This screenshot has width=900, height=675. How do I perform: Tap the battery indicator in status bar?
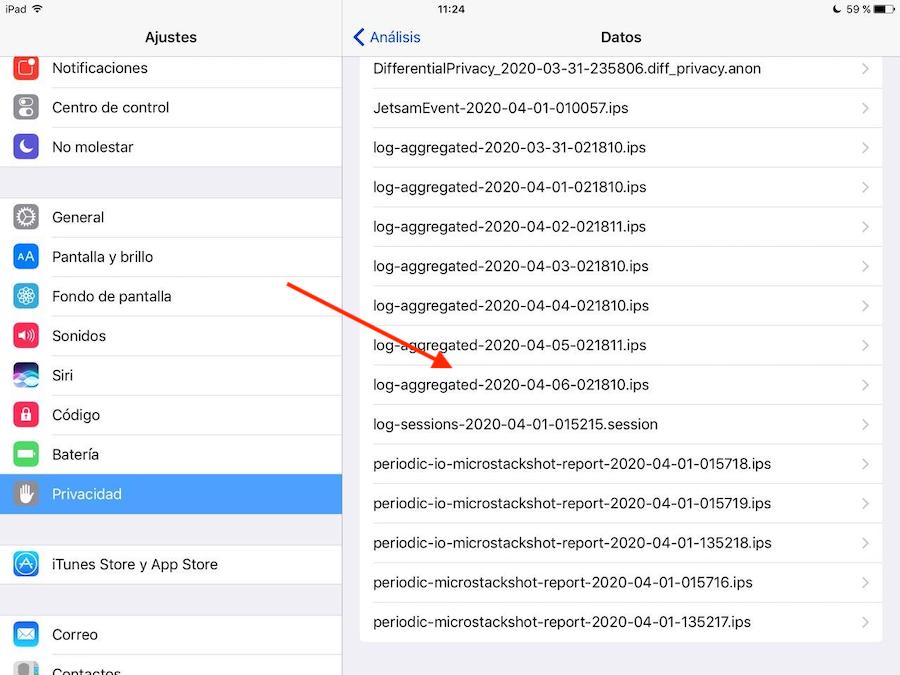[884, 9]
